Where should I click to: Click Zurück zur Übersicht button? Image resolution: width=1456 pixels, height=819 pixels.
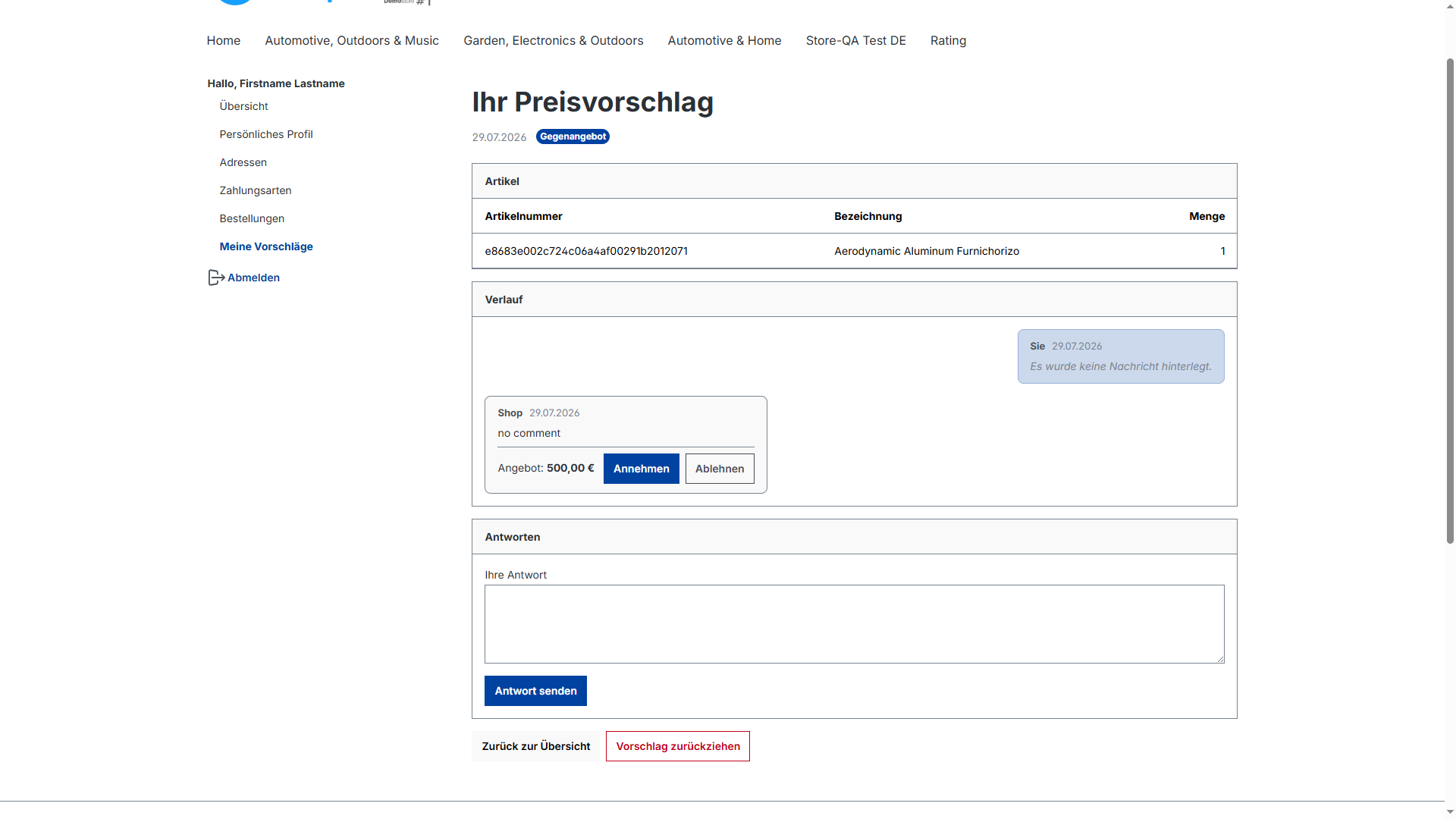click(536, 746)
